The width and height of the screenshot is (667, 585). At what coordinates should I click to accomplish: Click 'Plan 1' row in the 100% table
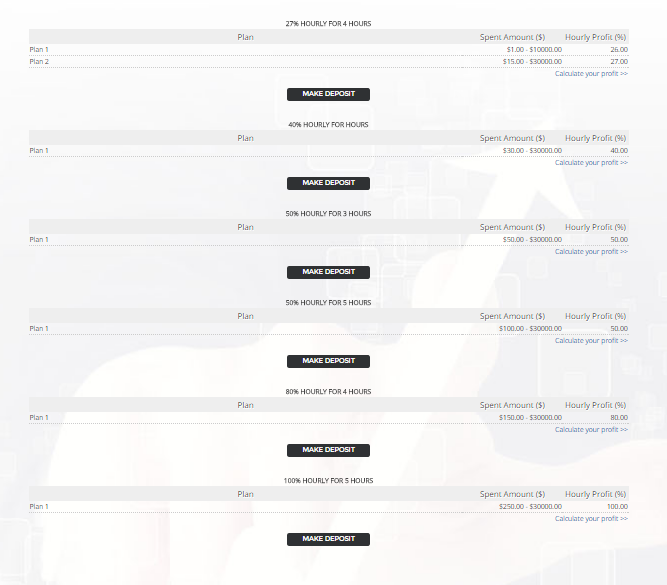pos(328,506)
